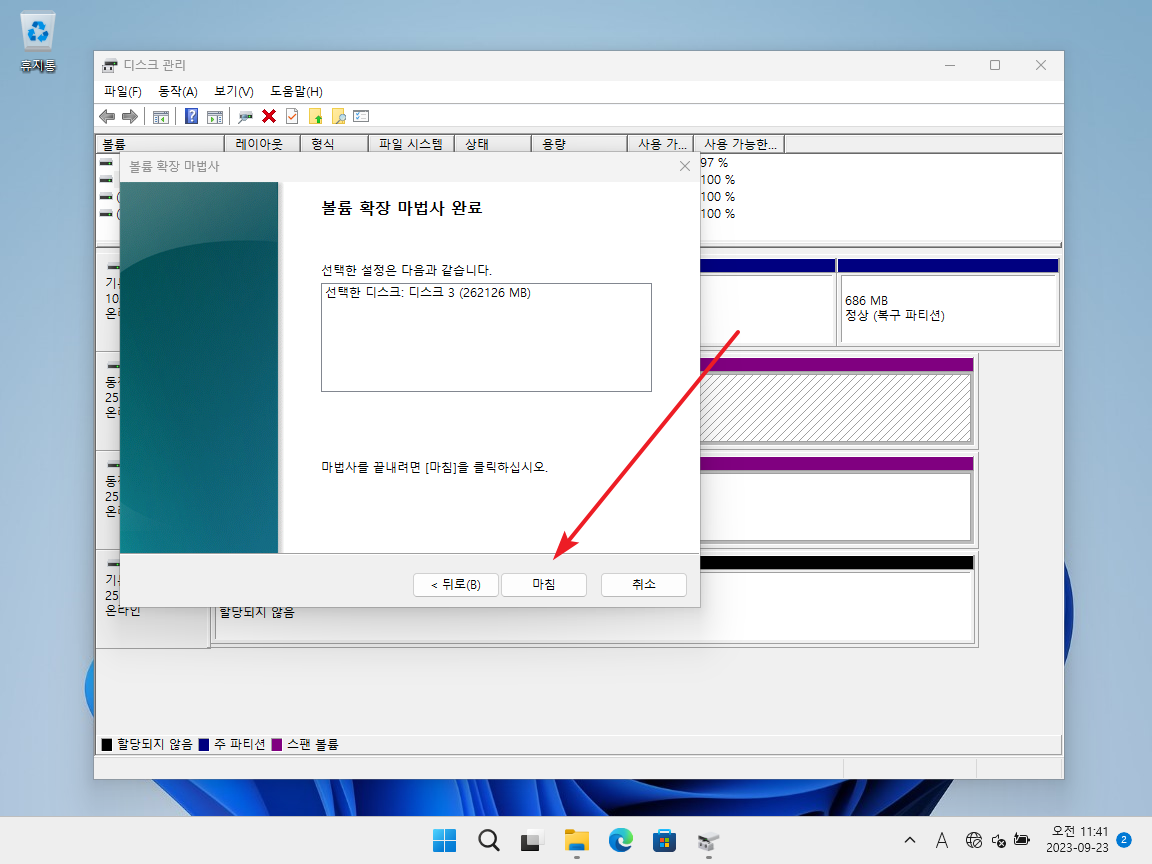Click the 취소 button in the wizard

(x=644, y=584)
